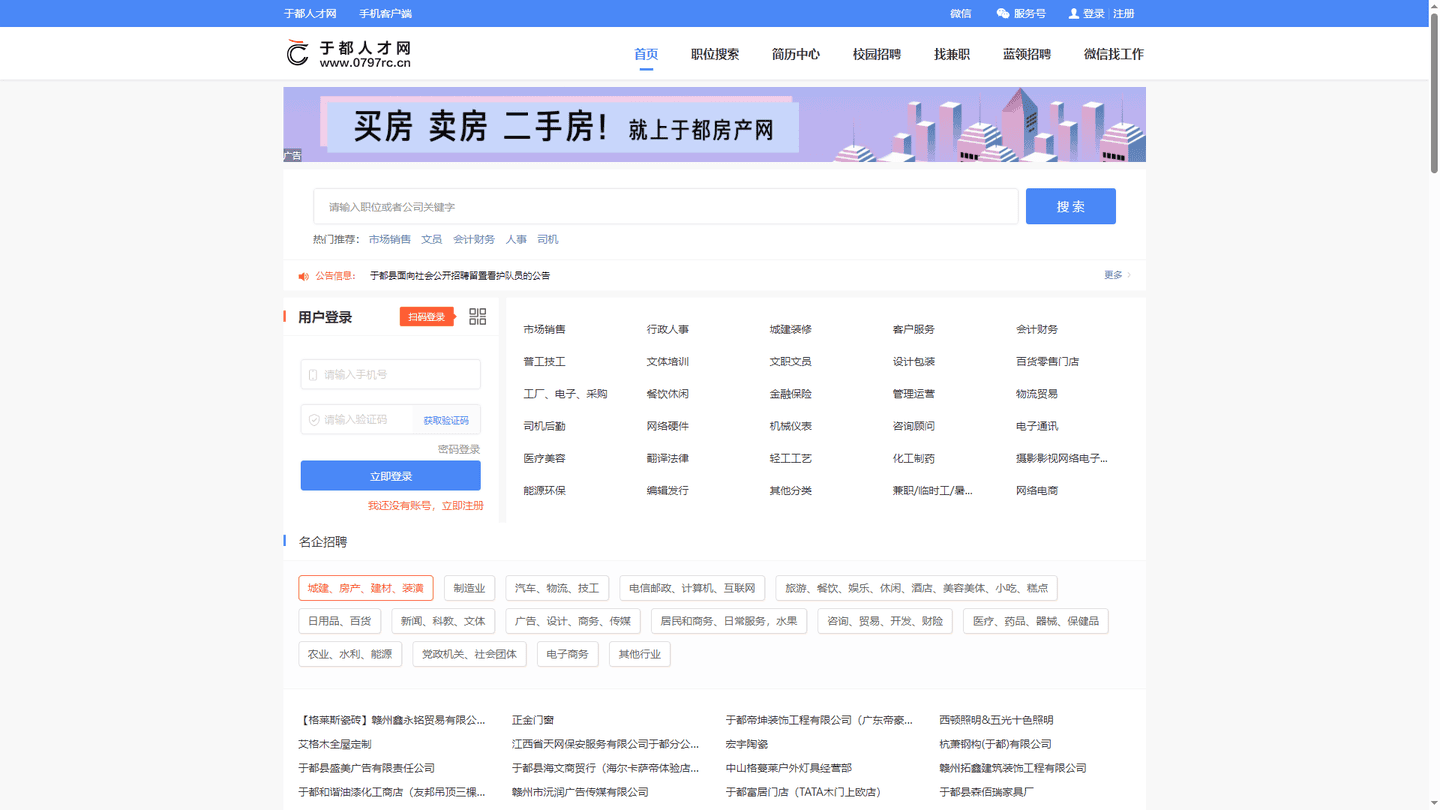Open the 客户服务 job category

click(914, 330)
